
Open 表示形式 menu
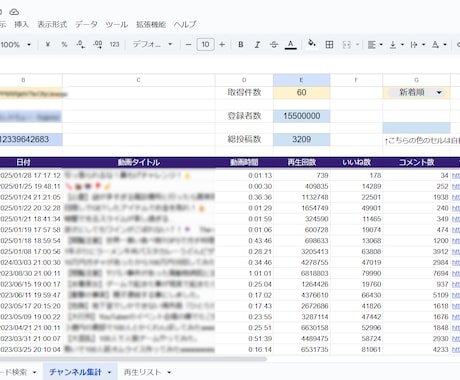click(52, 24)
